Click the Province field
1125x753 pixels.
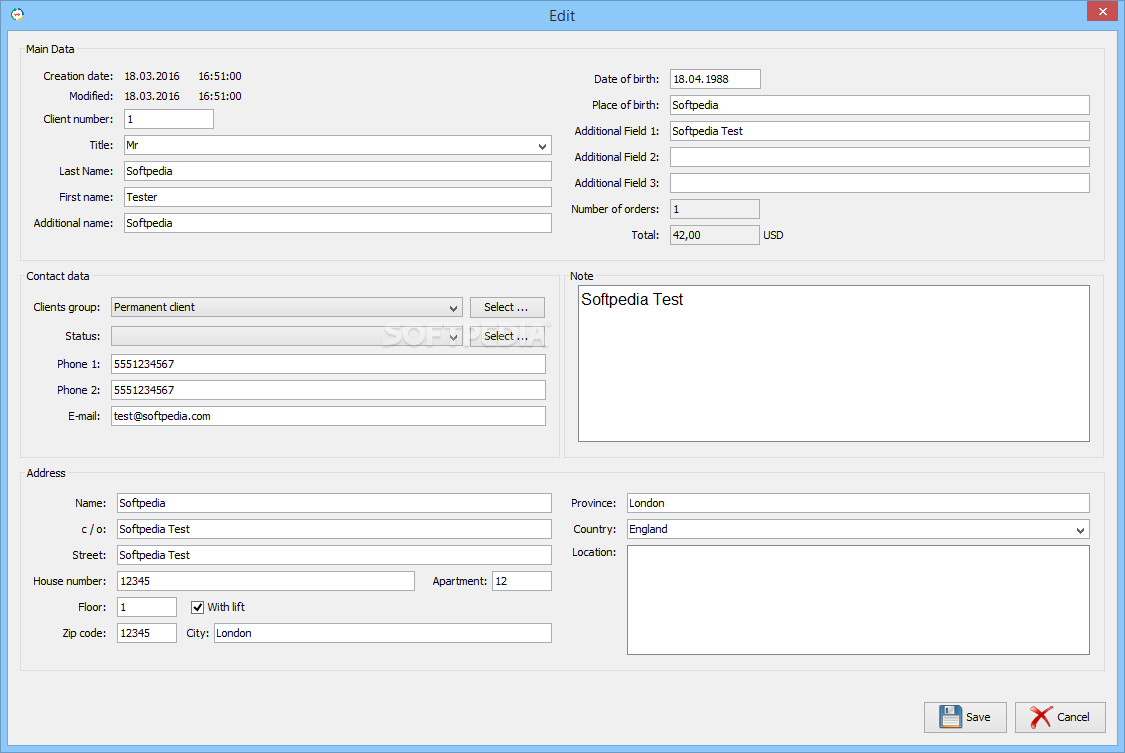coord(858,503)
